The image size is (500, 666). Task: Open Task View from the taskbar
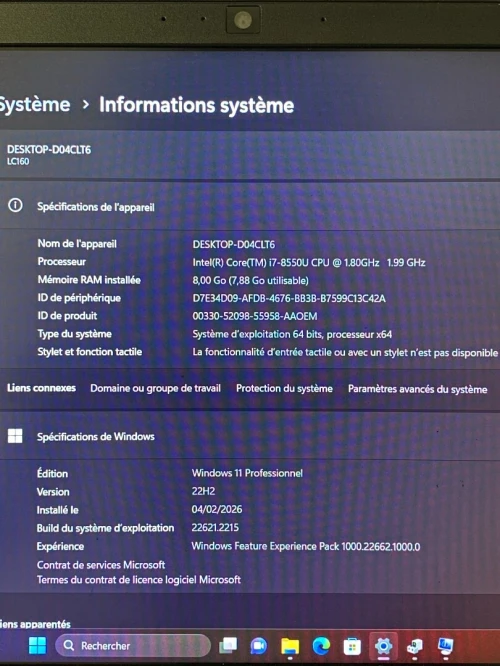[x=228, y=646]
